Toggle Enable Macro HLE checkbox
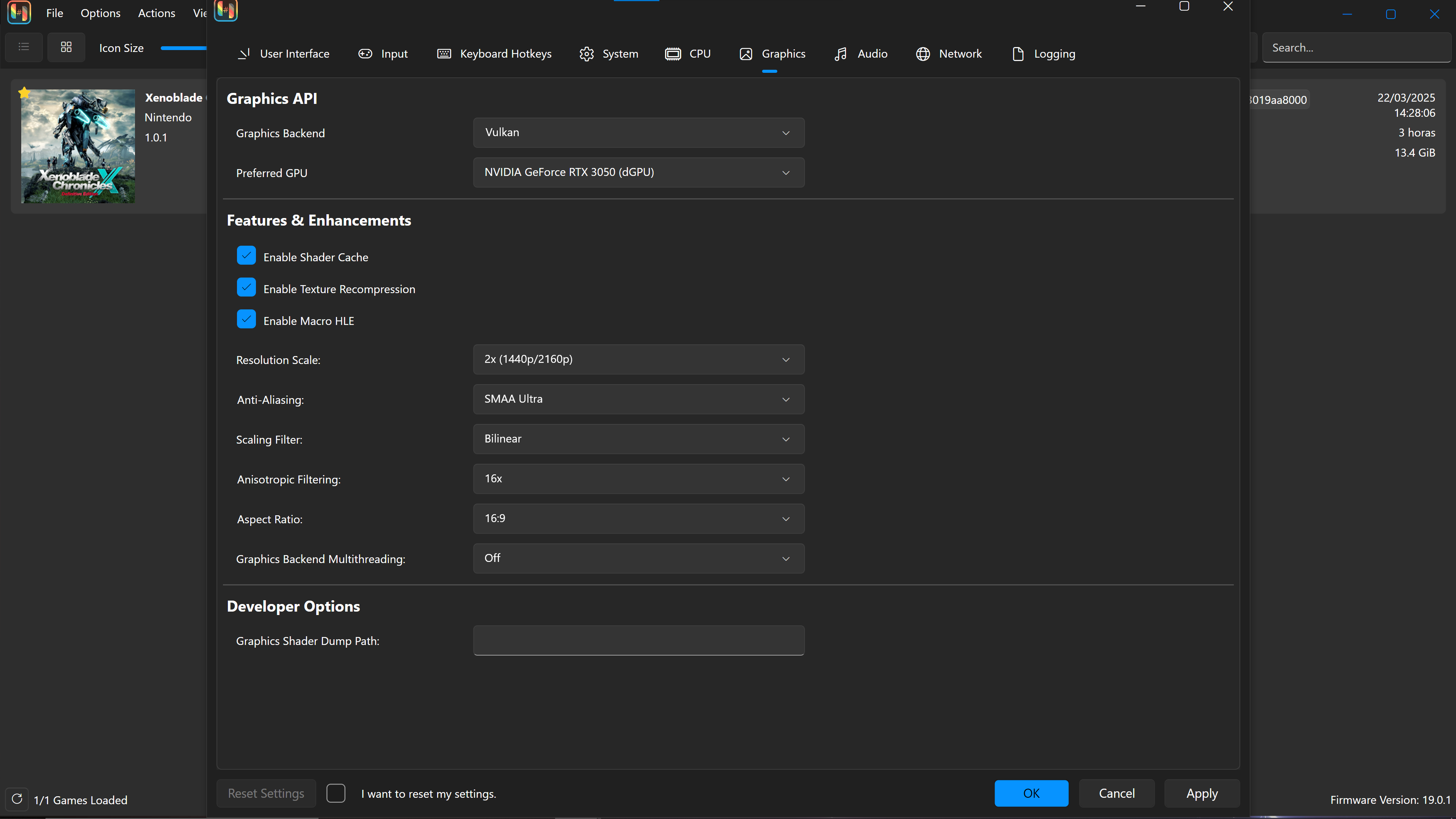The image size is (1456, 819). coord(246,319)
